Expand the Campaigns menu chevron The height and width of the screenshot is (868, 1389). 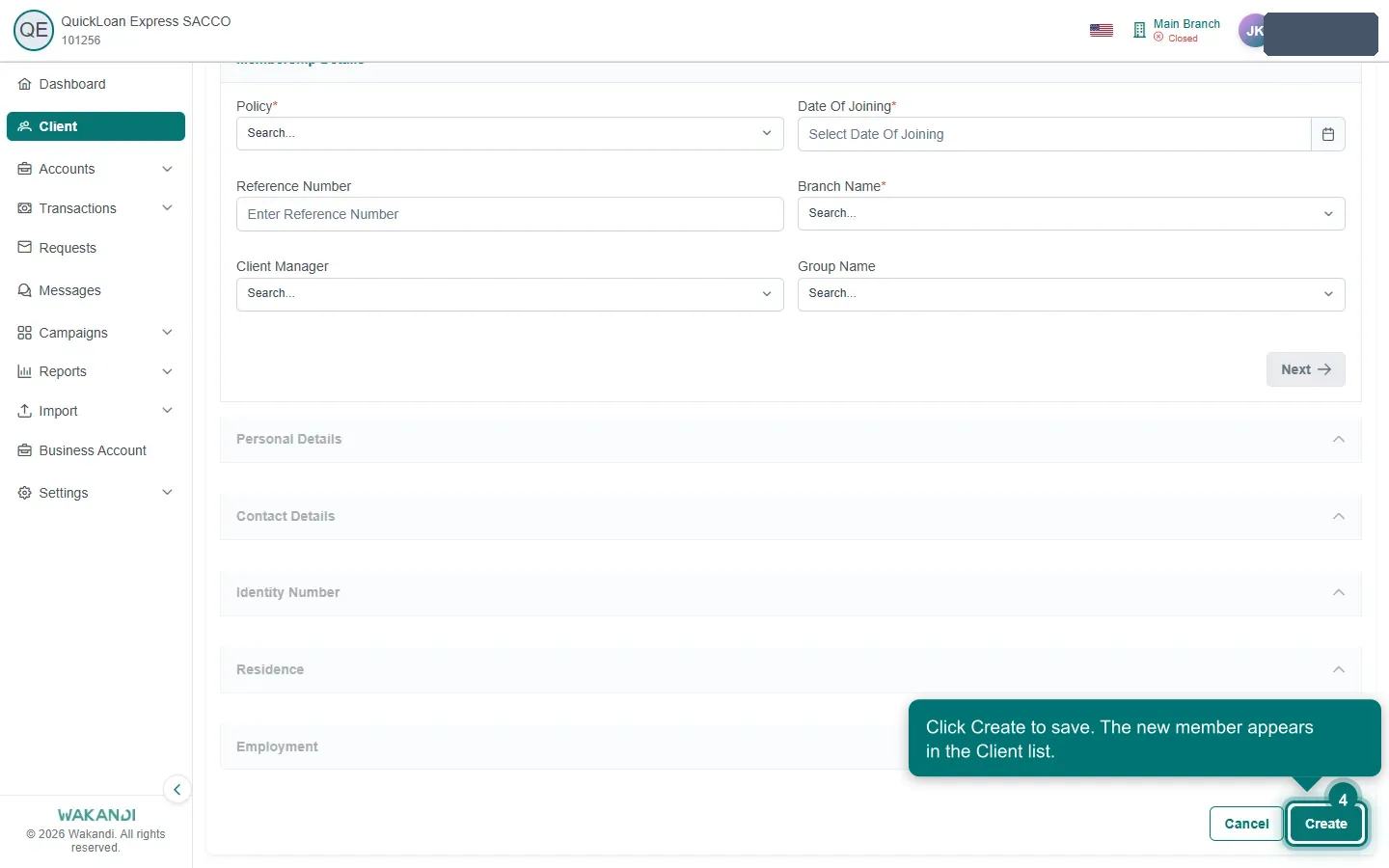(167, 333)
